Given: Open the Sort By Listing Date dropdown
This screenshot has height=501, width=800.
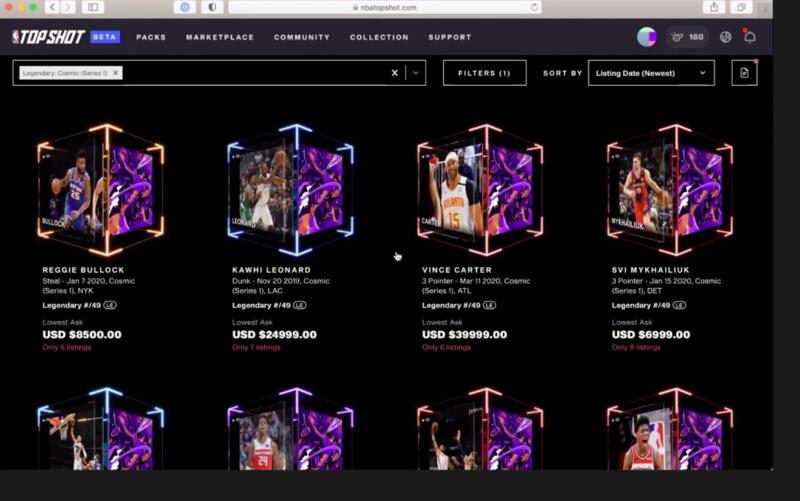Looking at the screenshot, I should [651, 73].
